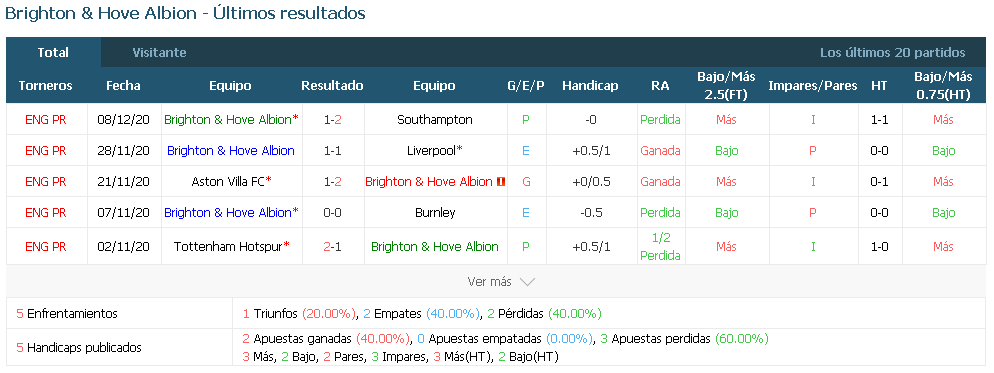Open the 1-2 result on 08/12/20
This screenshot has height=373, width=994.
pyautogui.click(x=332, y=119)
